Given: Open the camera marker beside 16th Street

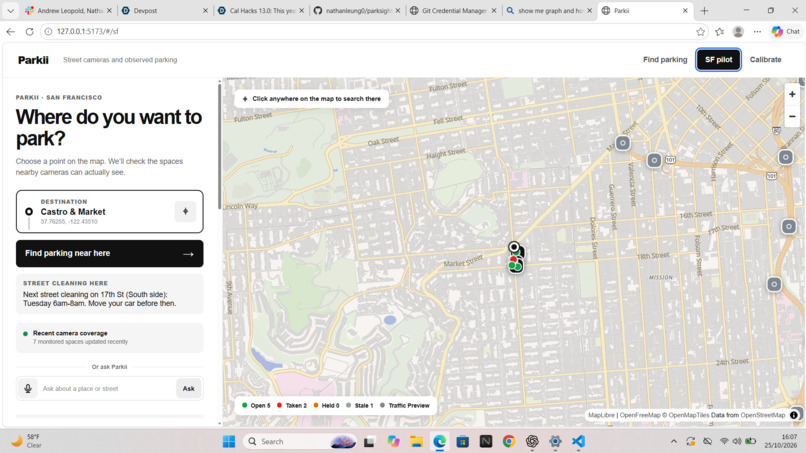Looking at the screenshot, I should pyautogui.click(x=789, y=226).
